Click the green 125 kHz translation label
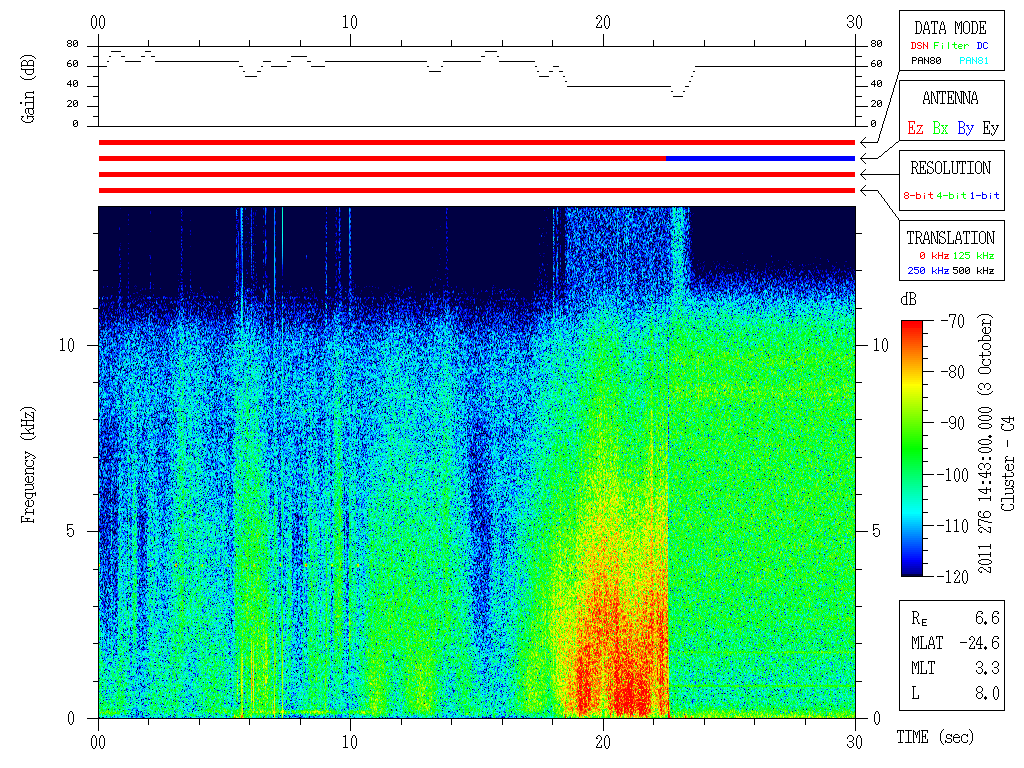 pyautogui.click(x=973, y=255)
